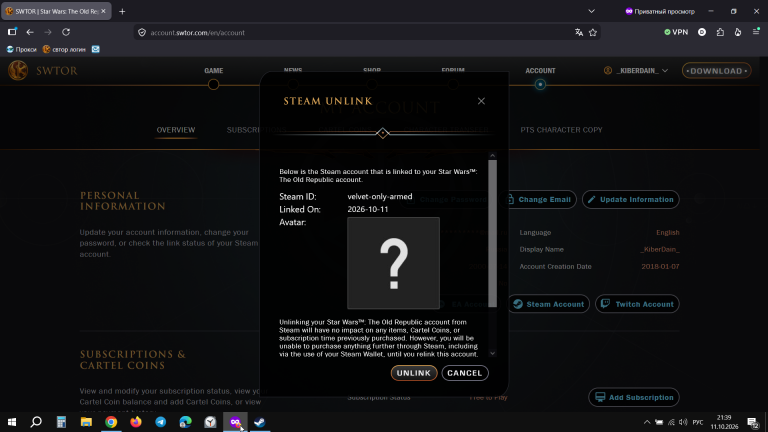Expand the _KIBERDAIN_ user dropdown
The image size is (768, 432).
tap(636, 71)
